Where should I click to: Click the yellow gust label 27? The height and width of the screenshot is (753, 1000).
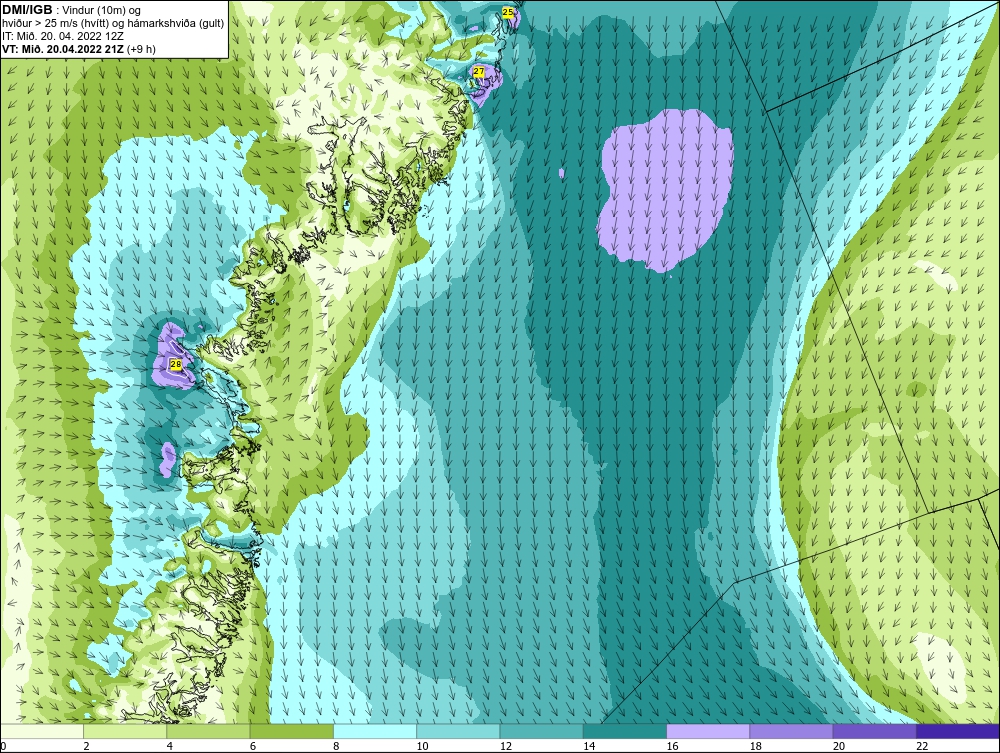click(x=479, y=72)
